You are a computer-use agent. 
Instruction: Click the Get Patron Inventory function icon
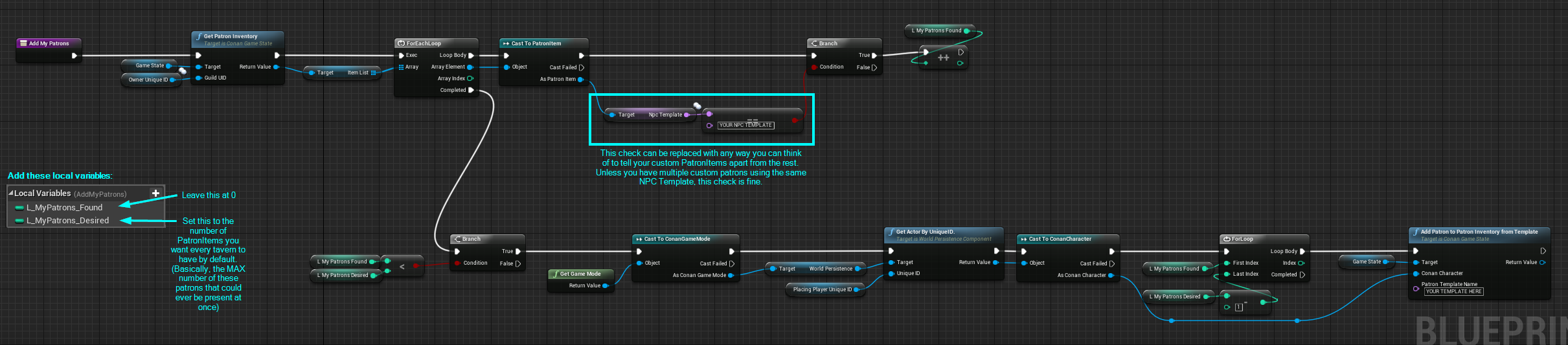point(198,37)
